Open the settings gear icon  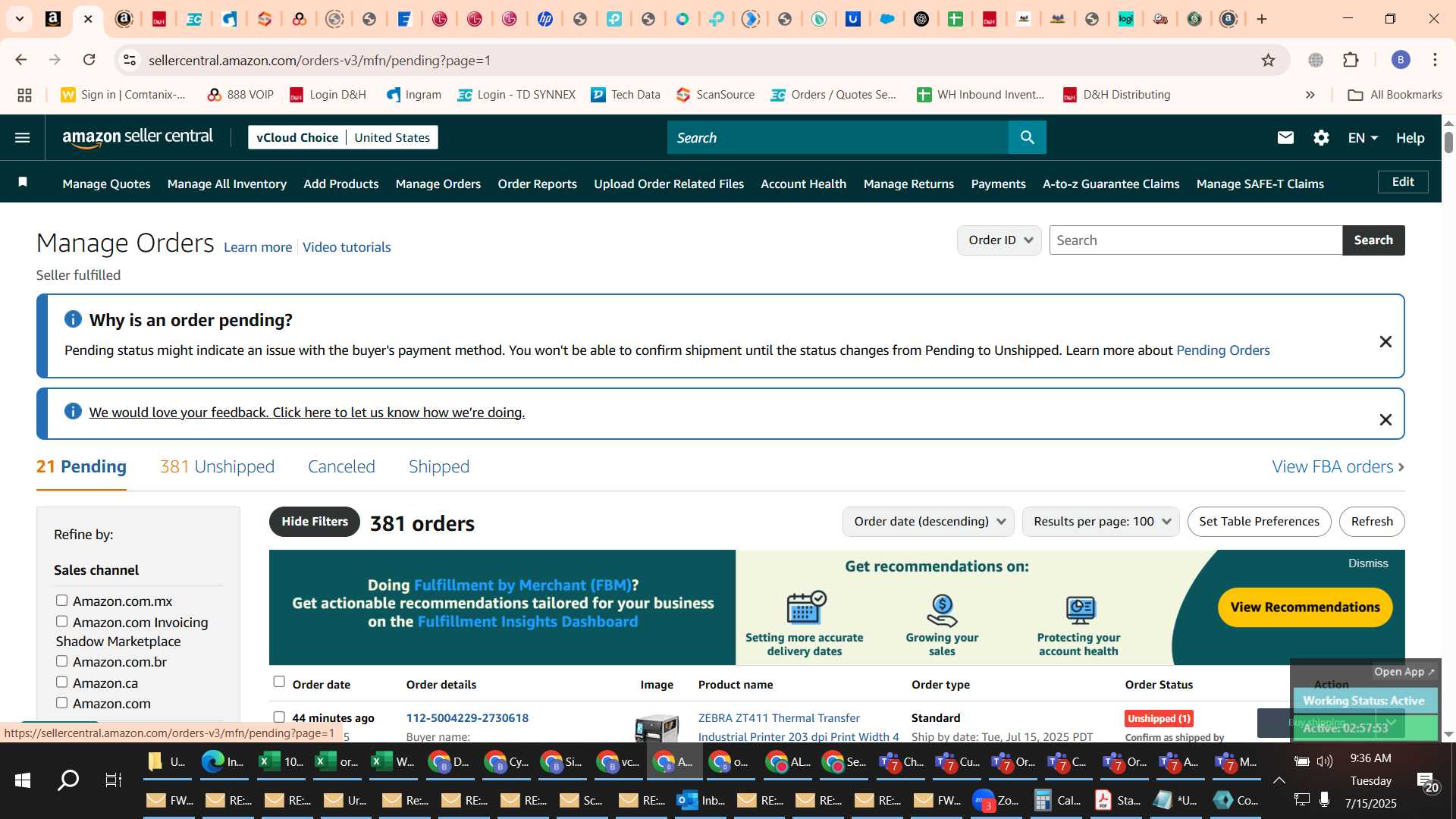click(x=1321, y=137)
